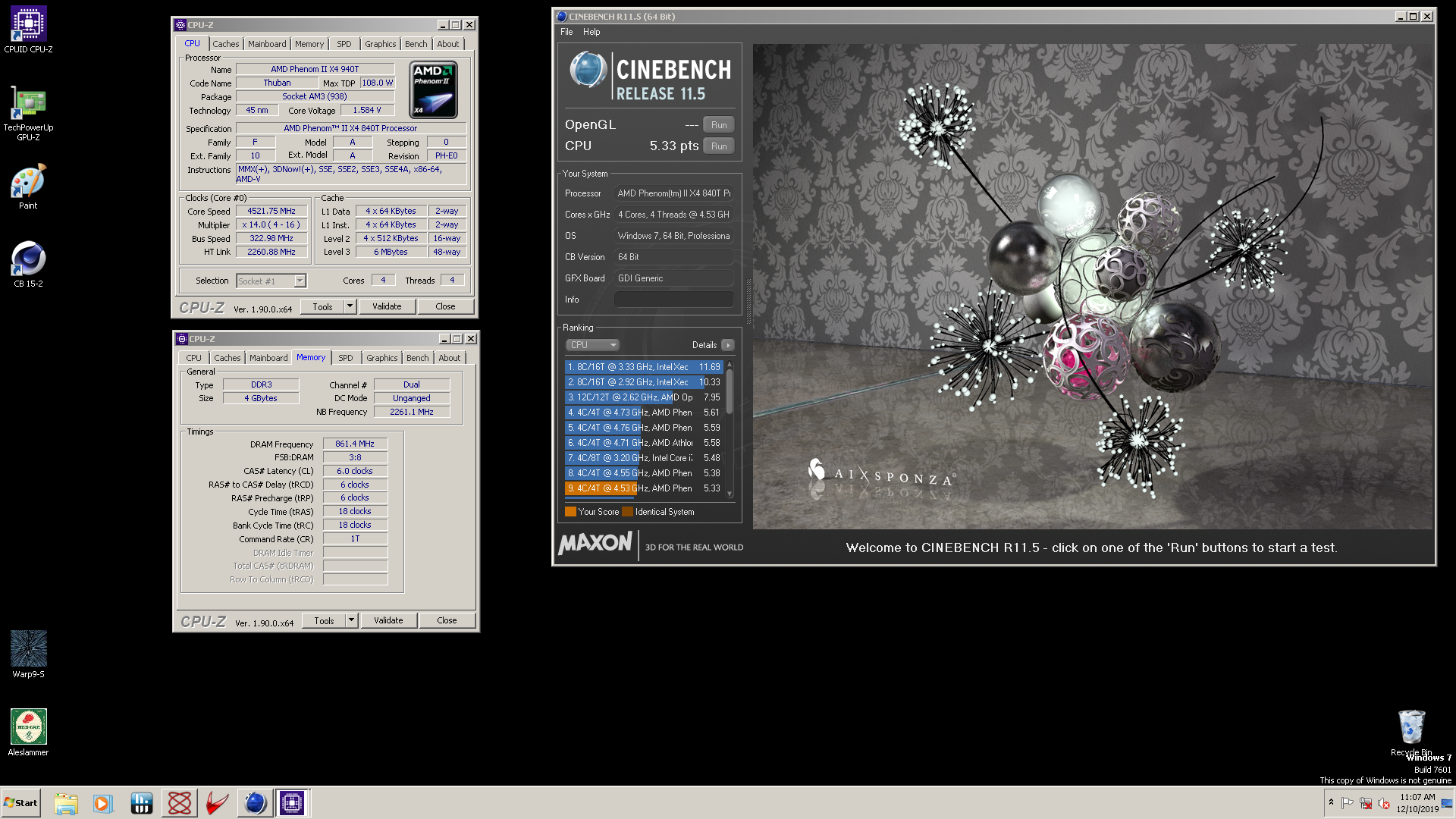Image resolution: width=1456 pixels, height=819 pixels.
Task: Click Validate in bottom CPU-Z window
Action: tap(388, 620)
